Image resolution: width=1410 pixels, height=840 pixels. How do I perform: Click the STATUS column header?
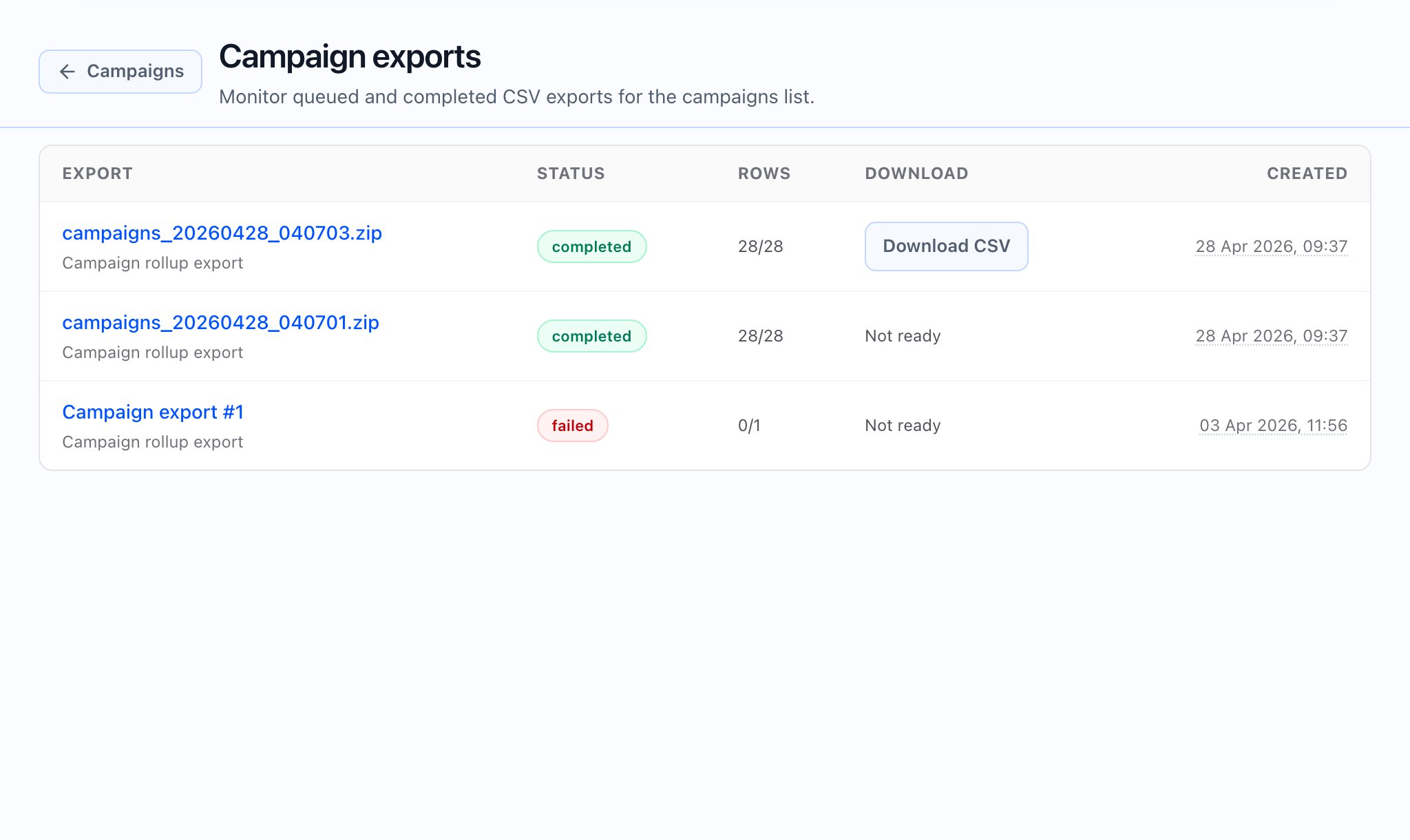click(571, 174)
